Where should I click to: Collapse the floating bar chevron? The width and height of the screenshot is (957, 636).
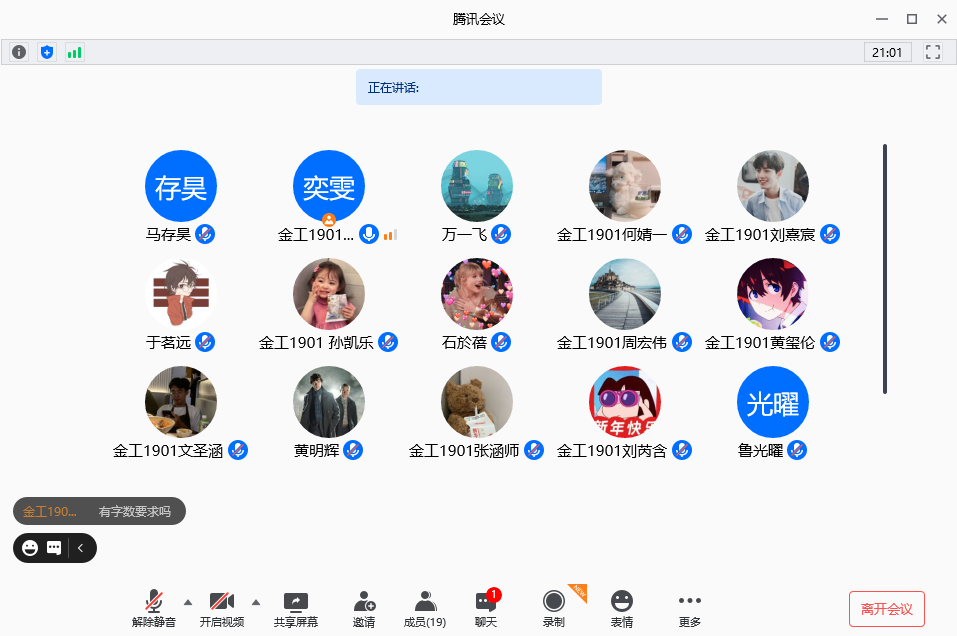[81, 548]
